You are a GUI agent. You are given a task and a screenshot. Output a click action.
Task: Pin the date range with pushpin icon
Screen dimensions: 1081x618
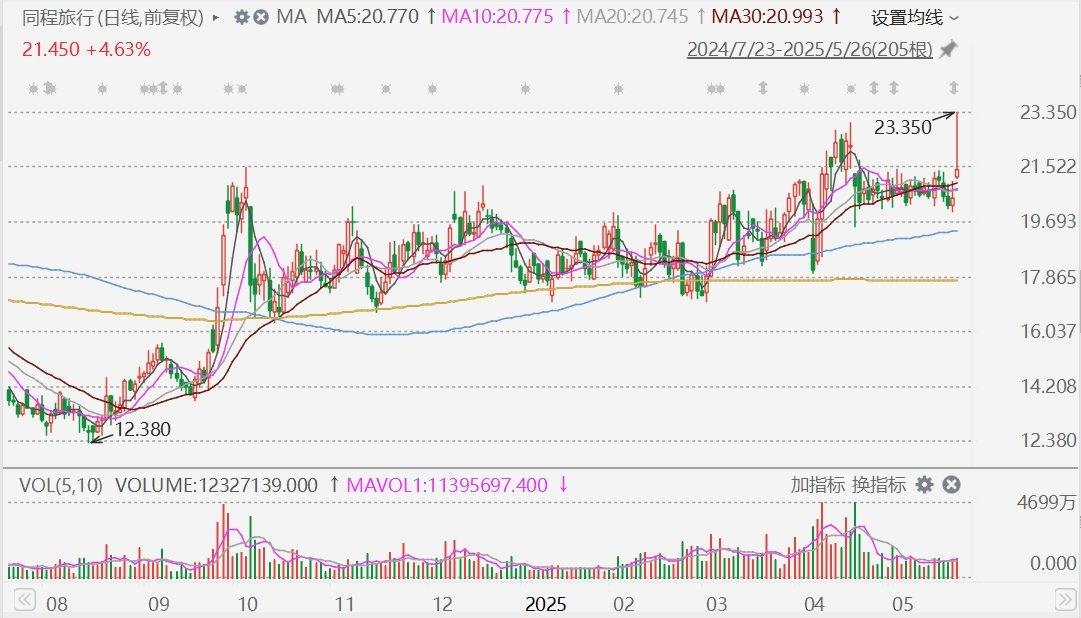(948, 49)
